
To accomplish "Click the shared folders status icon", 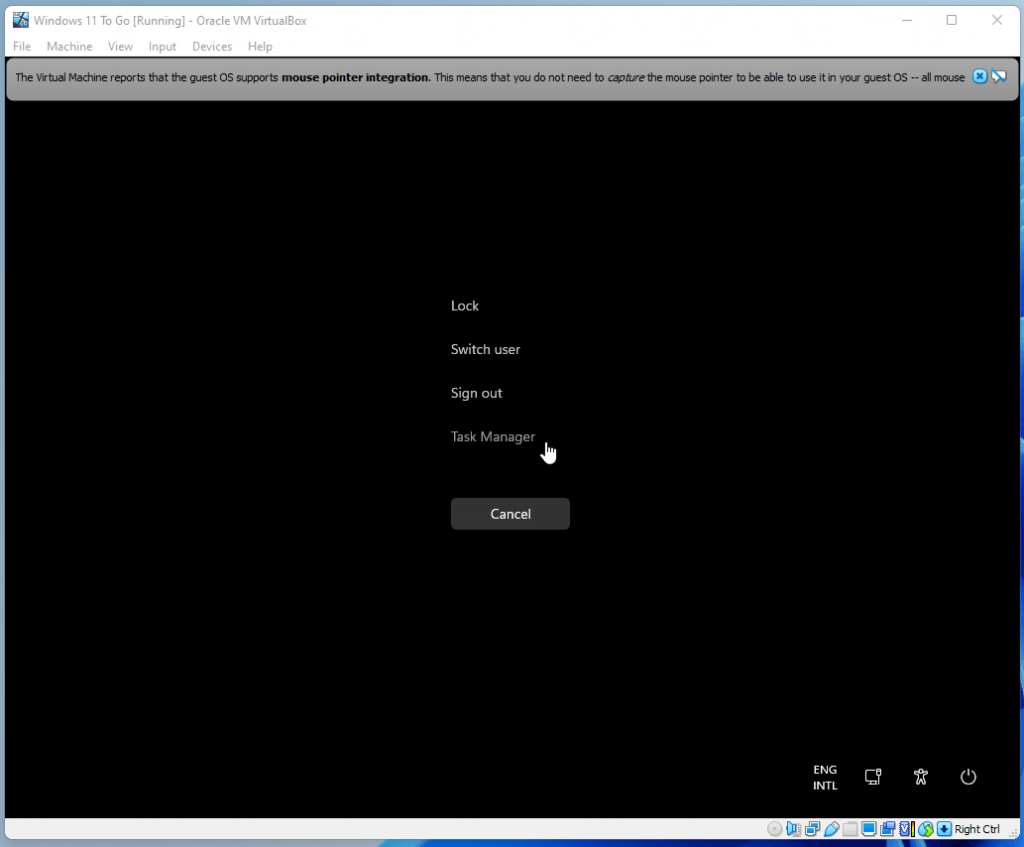I will click(849, 829).
